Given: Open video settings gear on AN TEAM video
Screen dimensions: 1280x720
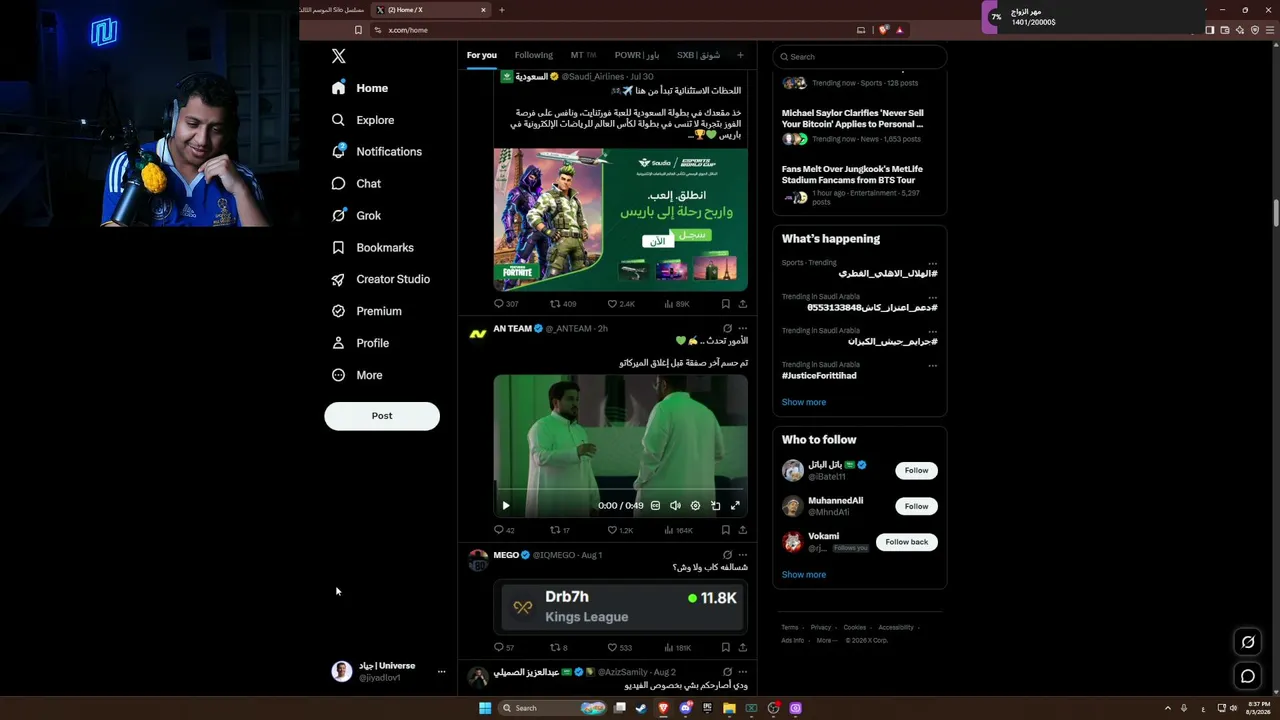Looking at the screenshot, I should (x=695, y=506).
